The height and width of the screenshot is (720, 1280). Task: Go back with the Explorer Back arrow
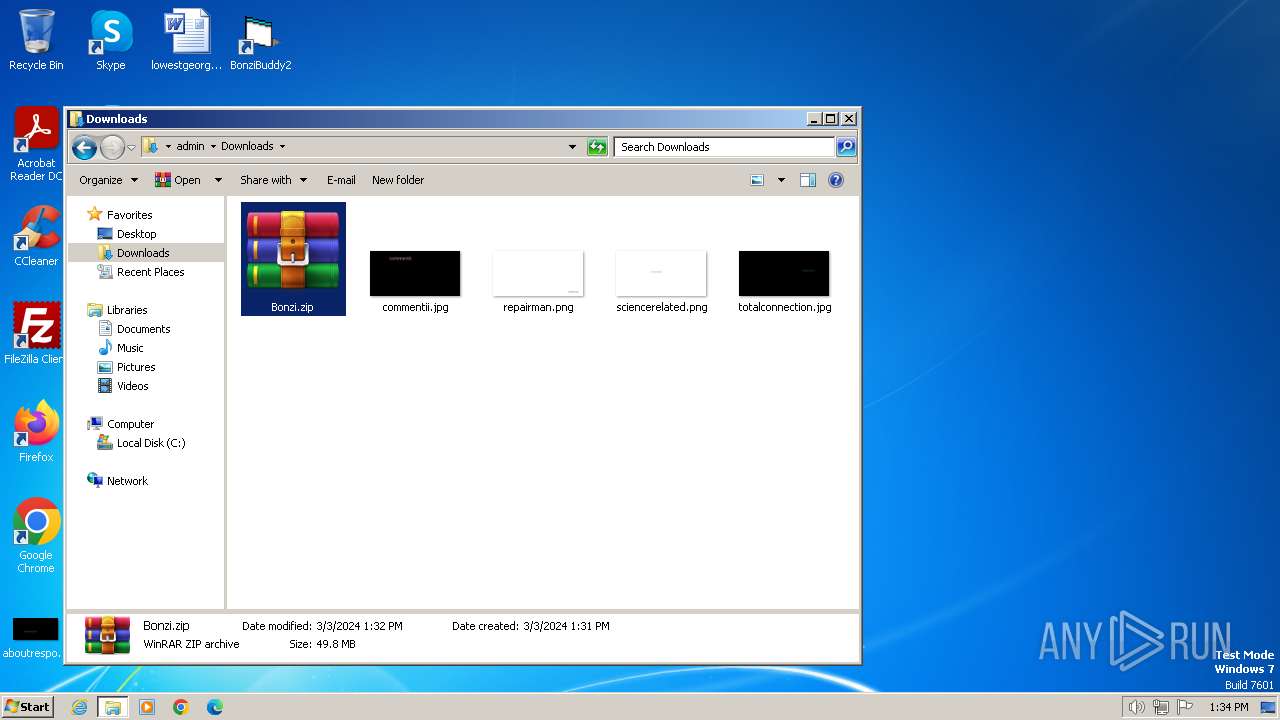pyautogui.click(x=85, y=147)
